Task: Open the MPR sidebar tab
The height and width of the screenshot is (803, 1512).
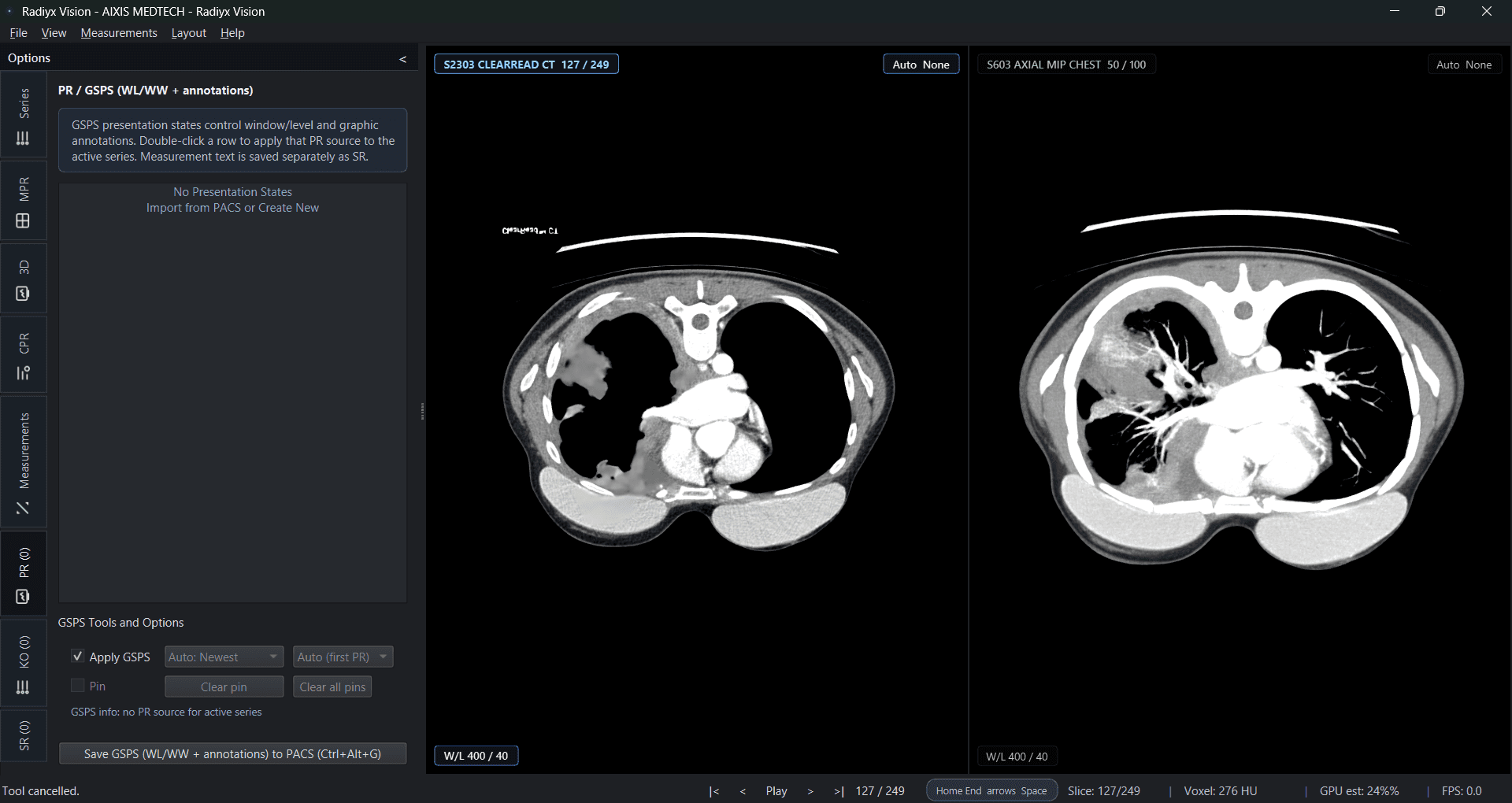Action: coord(24,201)
